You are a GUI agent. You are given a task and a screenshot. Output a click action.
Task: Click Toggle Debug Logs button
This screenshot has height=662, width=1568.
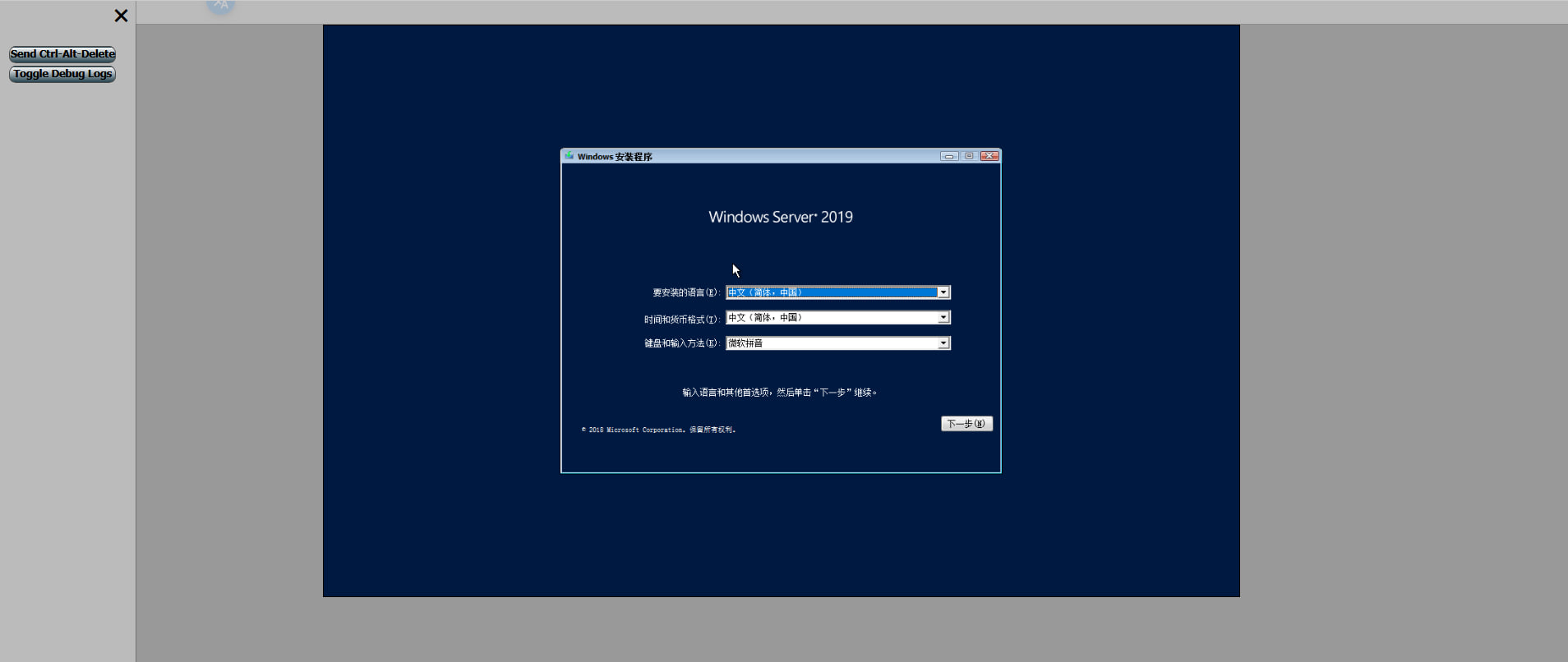pyautogui.click(x=62, y=74)
